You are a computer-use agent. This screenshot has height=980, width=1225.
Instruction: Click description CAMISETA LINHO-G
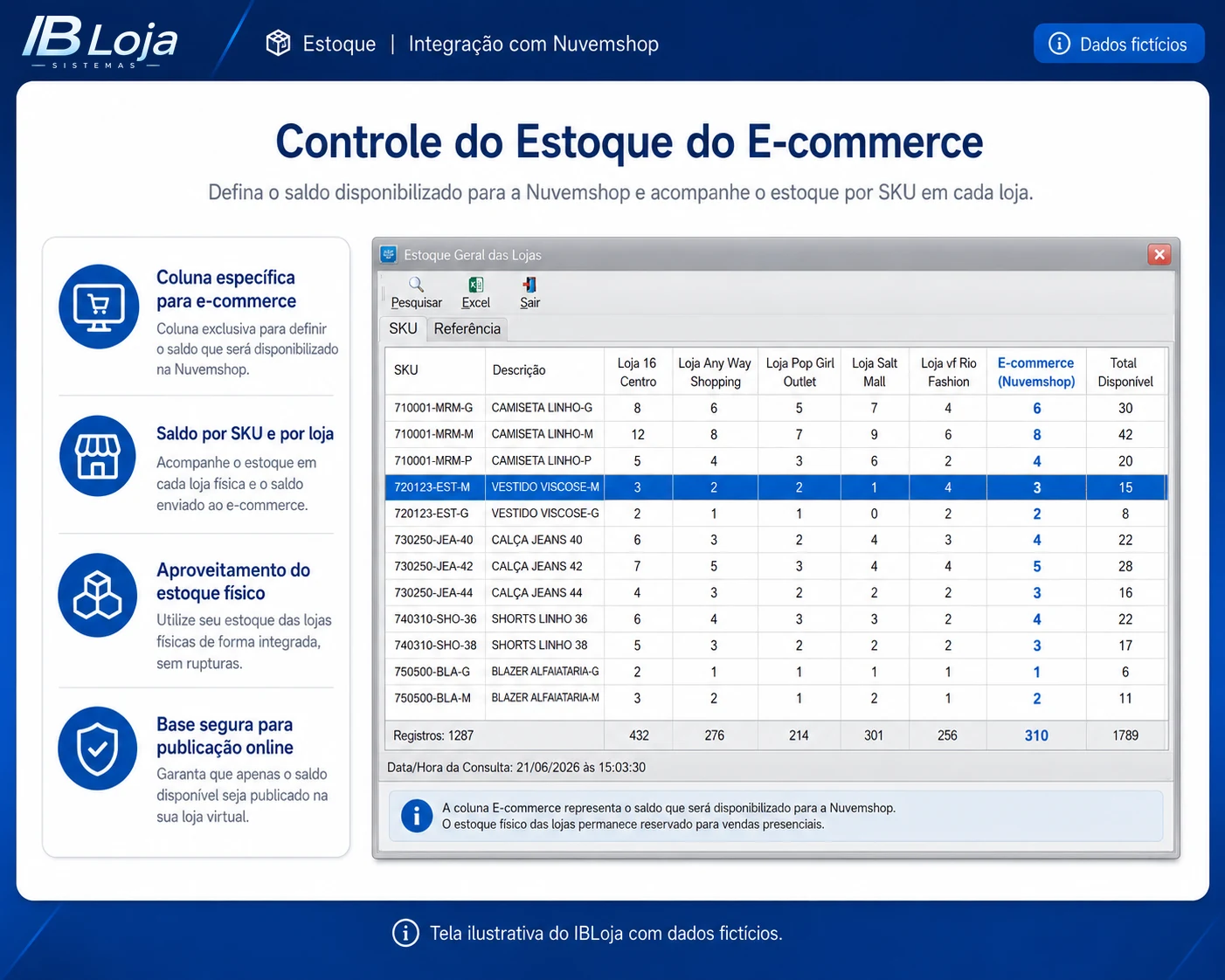tap(542, 408)
